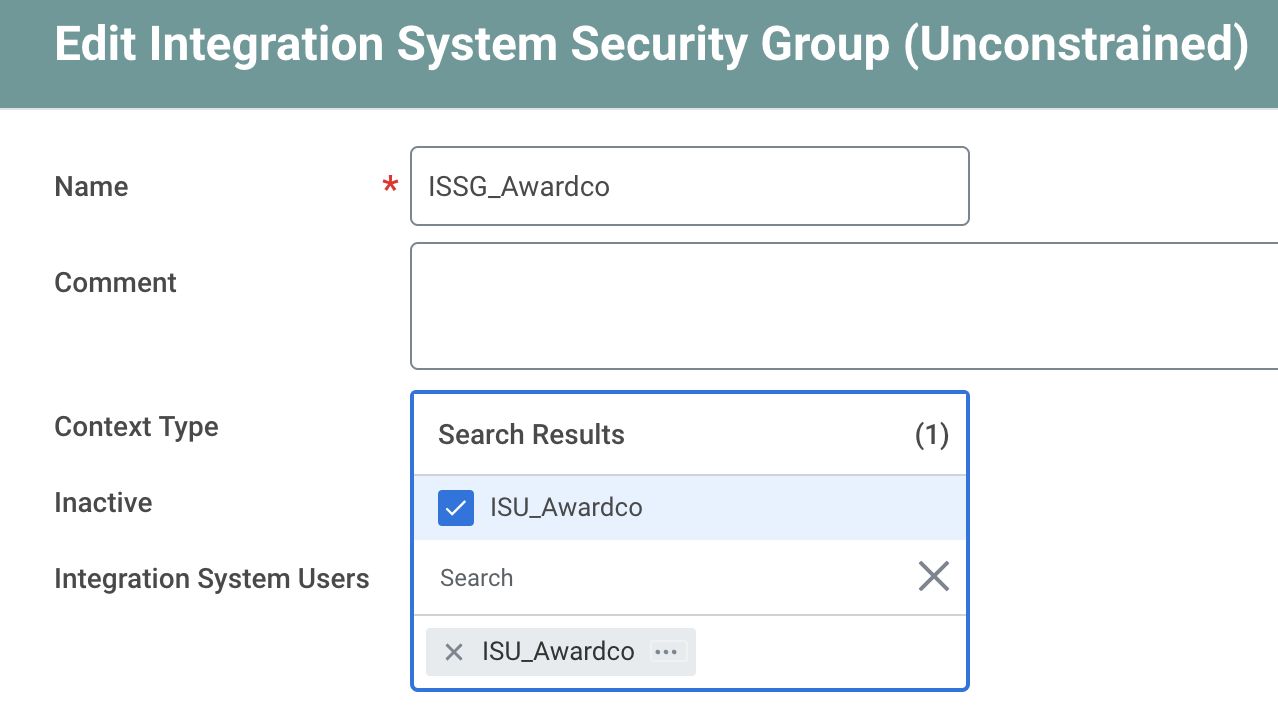Click the ISU_Awardco token label text

click(x=557, y=651)
